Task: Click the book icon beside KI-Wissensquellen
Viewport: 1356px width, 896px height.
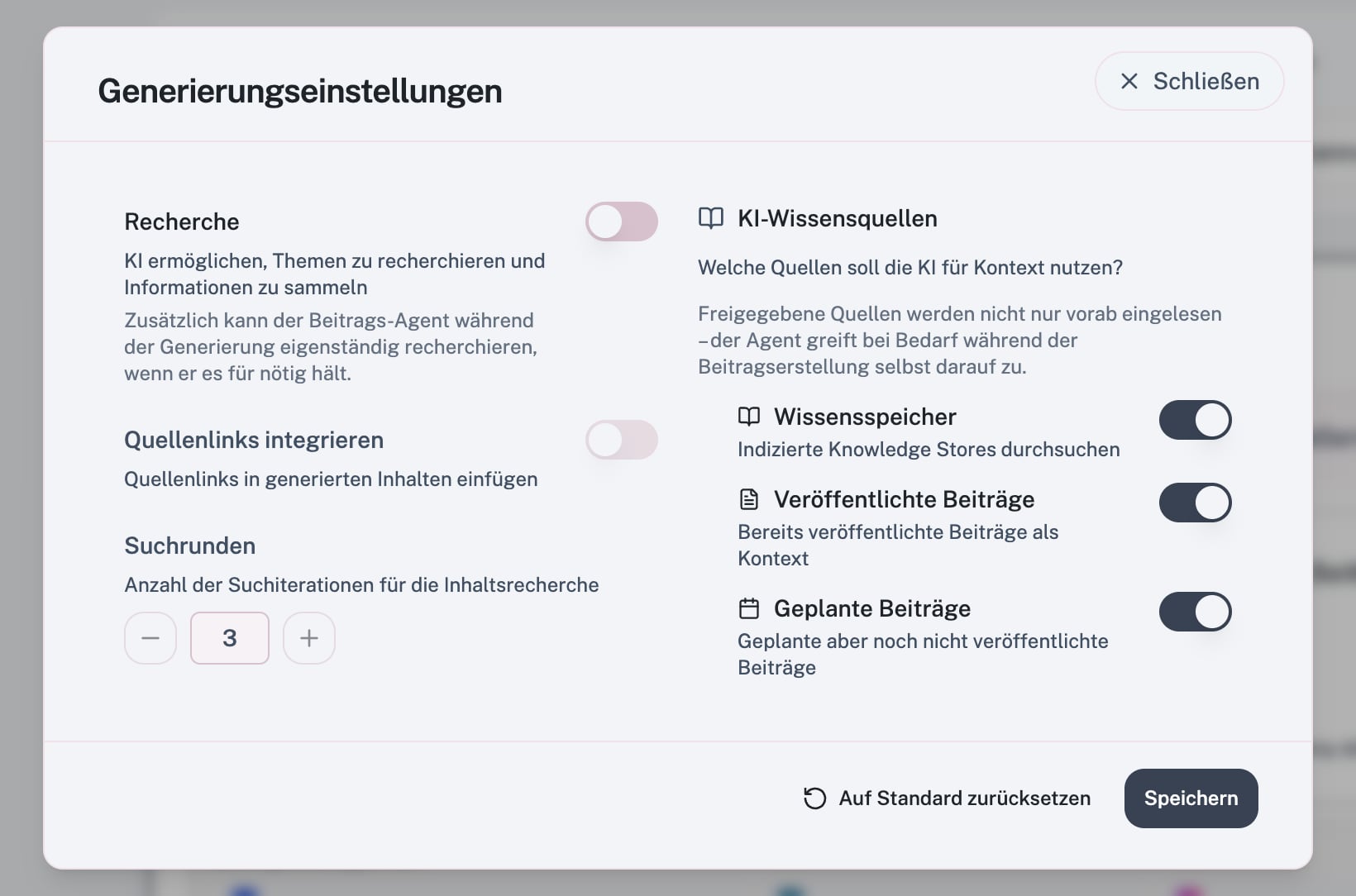Action: pos(711,218)
